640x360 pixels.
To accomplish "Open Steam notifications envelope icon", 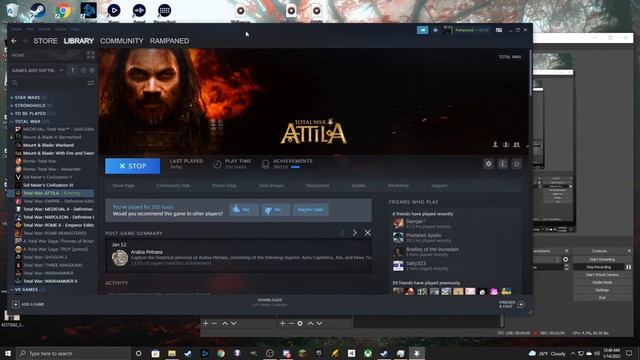I will pos(436,30).
